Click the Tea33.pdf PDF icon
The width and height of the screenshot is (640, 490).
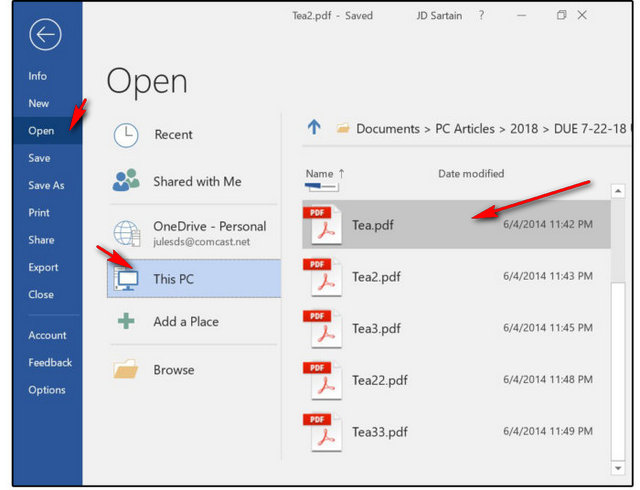pos(323,432)
